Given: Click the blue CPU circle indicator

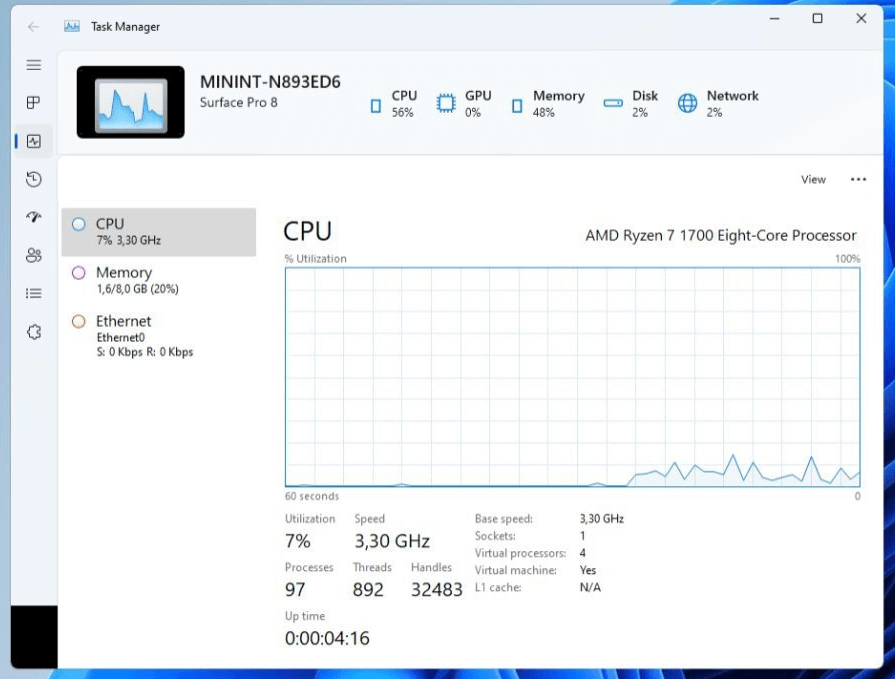Looking at the screenshot, I should [79, 224].
